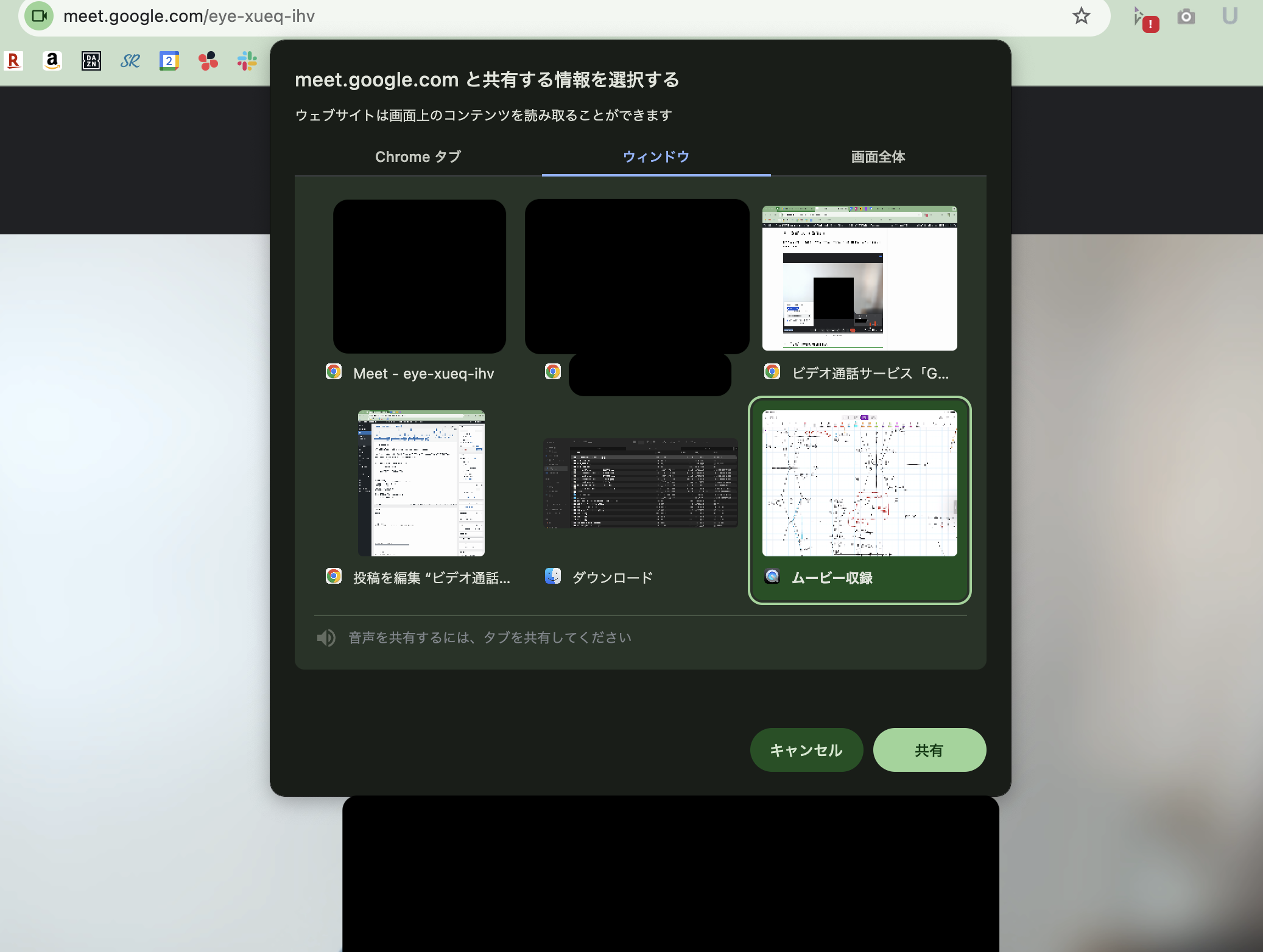The width and height of the screenshot is (1263, 952).
Task: Click the Meet - eye-xueq-ihv label
Action: 424,374
